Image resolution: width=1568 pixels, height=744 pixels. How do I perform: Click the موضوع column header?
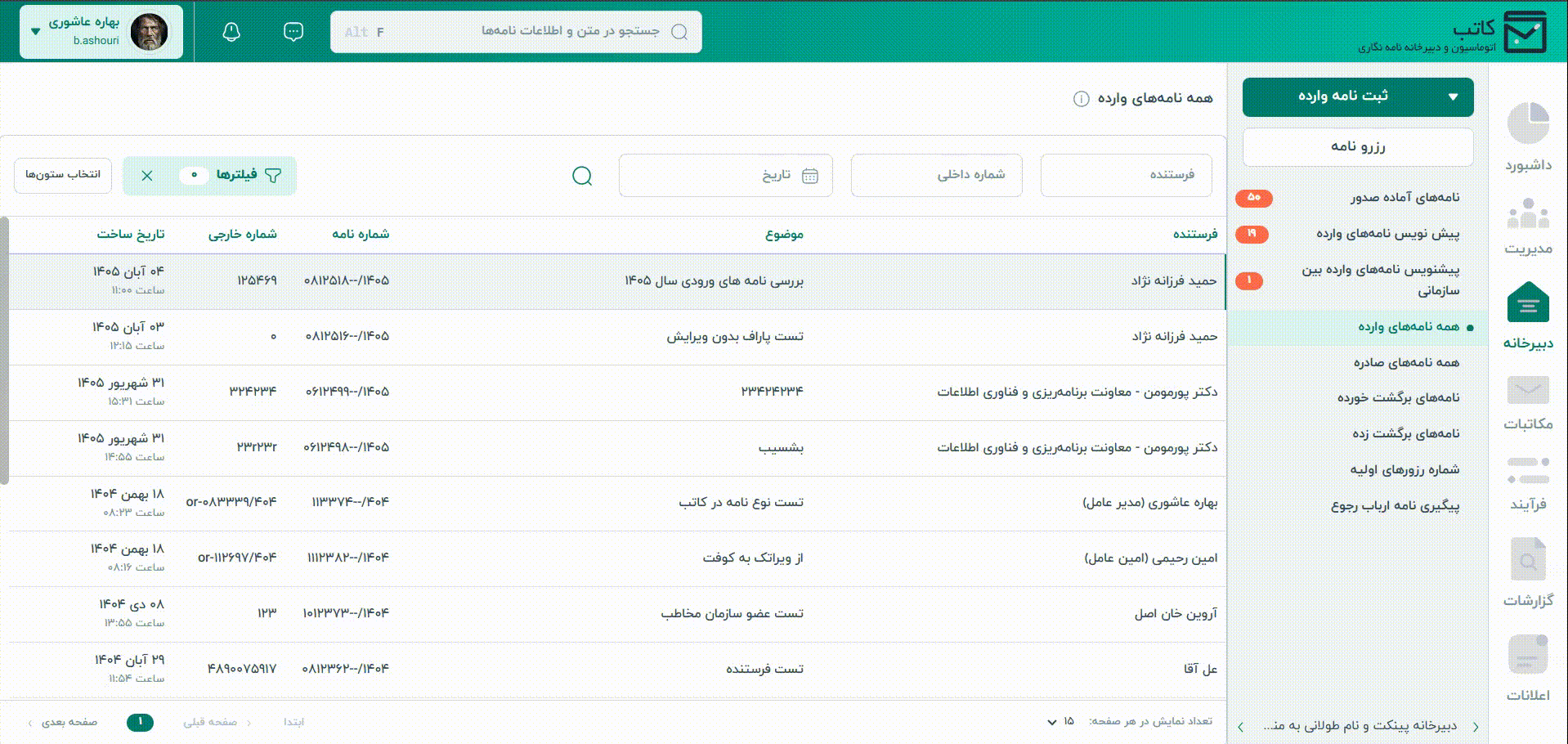(x=784, y=235)
